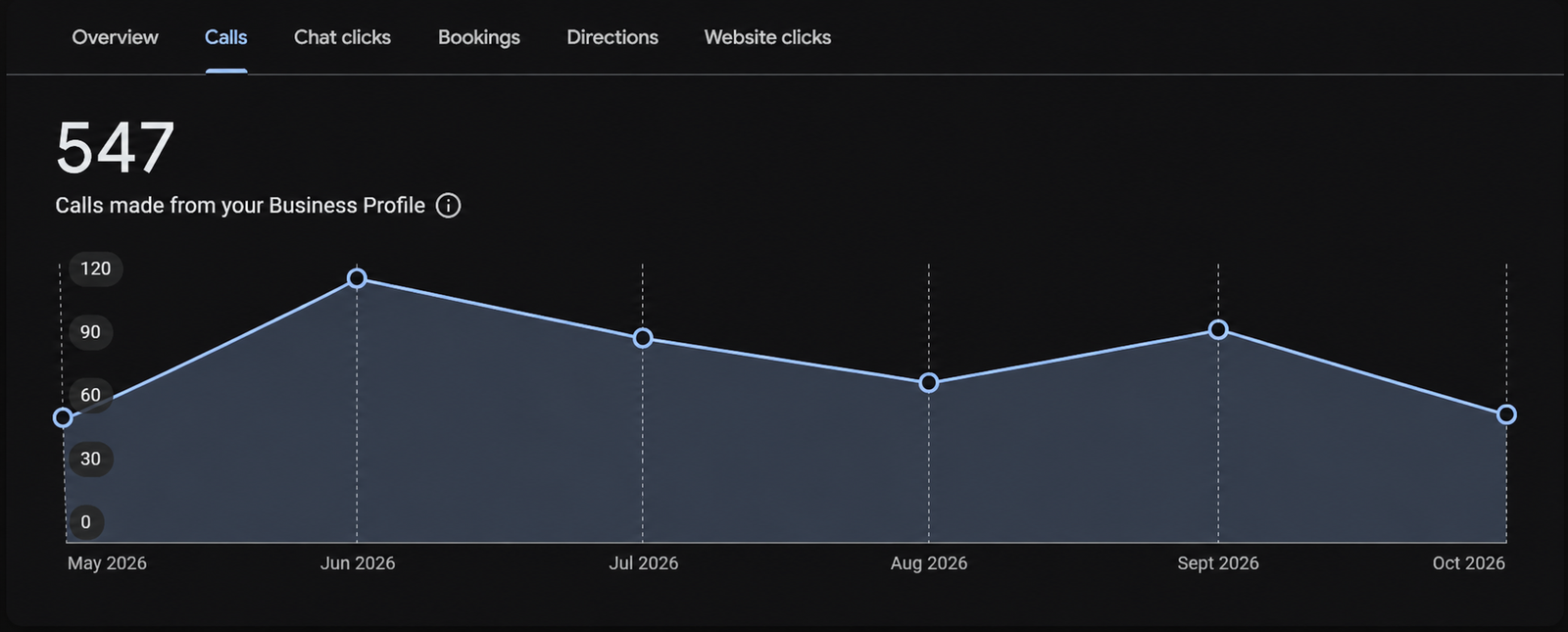1568x632 pixels.
Task: Click the 120 y-axis label
Action: point(95,268)
